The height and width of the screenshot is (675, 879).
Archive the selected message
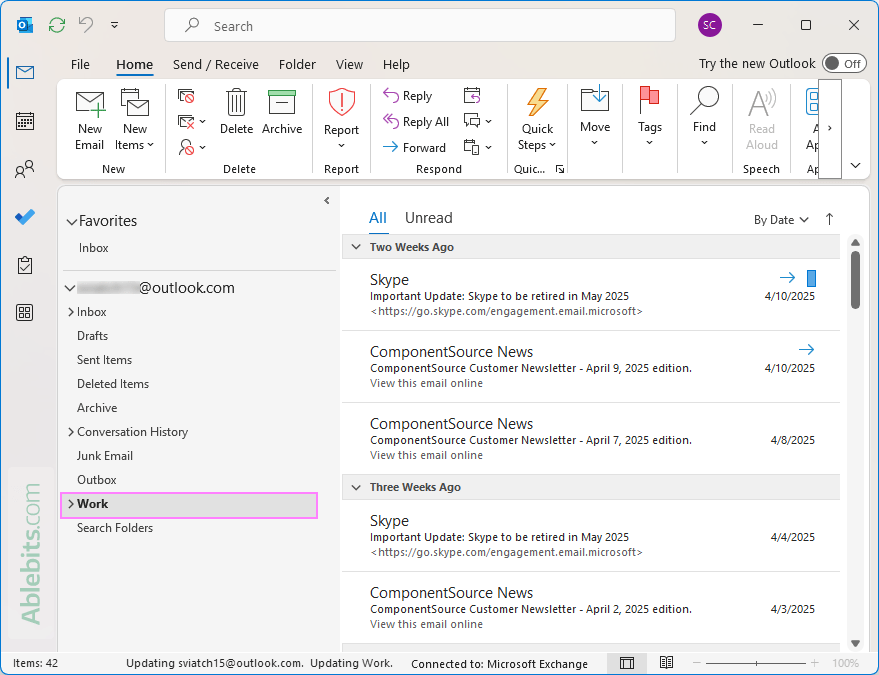click(282, 112)
